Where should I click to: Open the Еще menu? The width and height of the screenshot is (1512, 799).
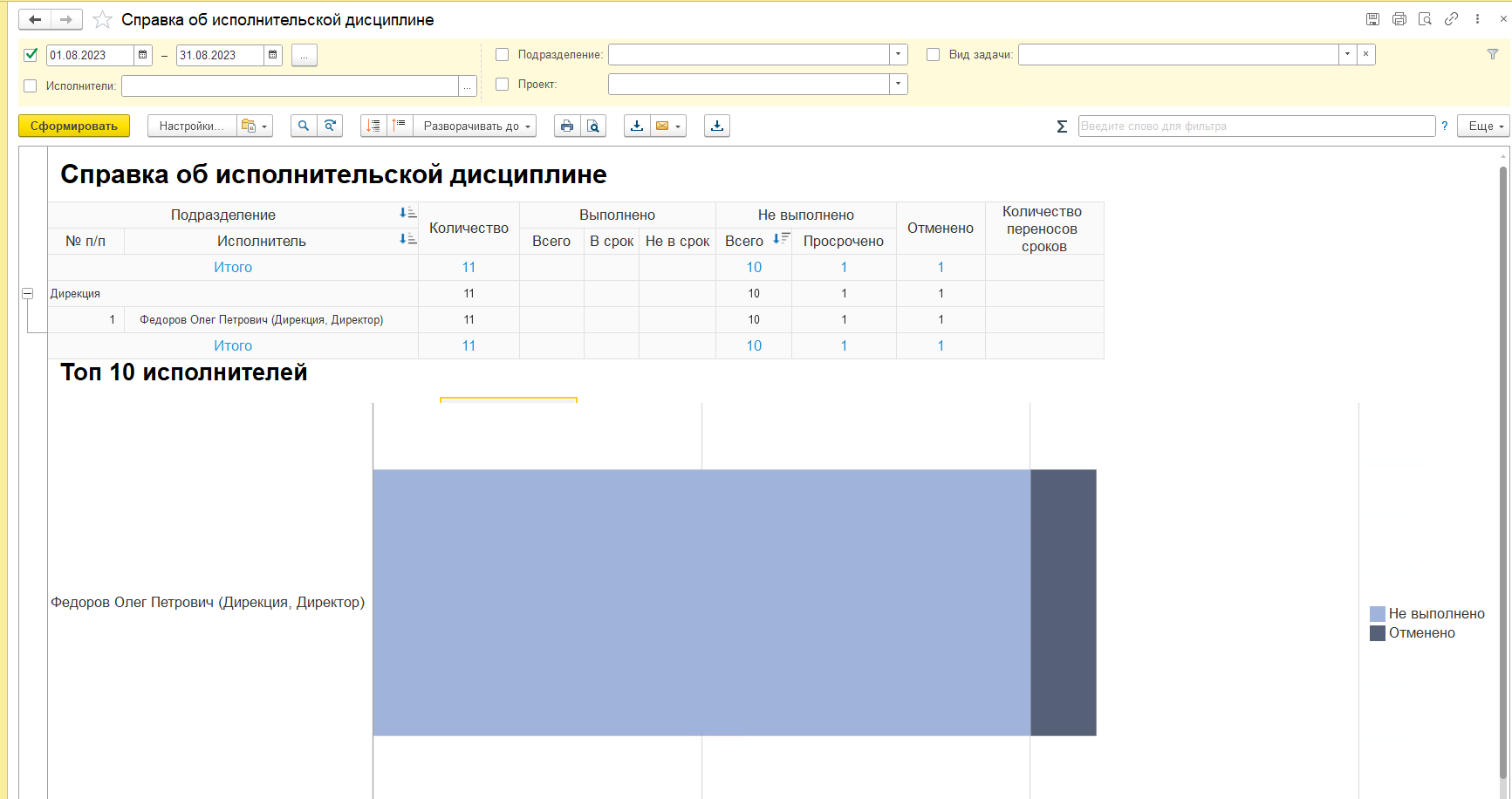1486,126
